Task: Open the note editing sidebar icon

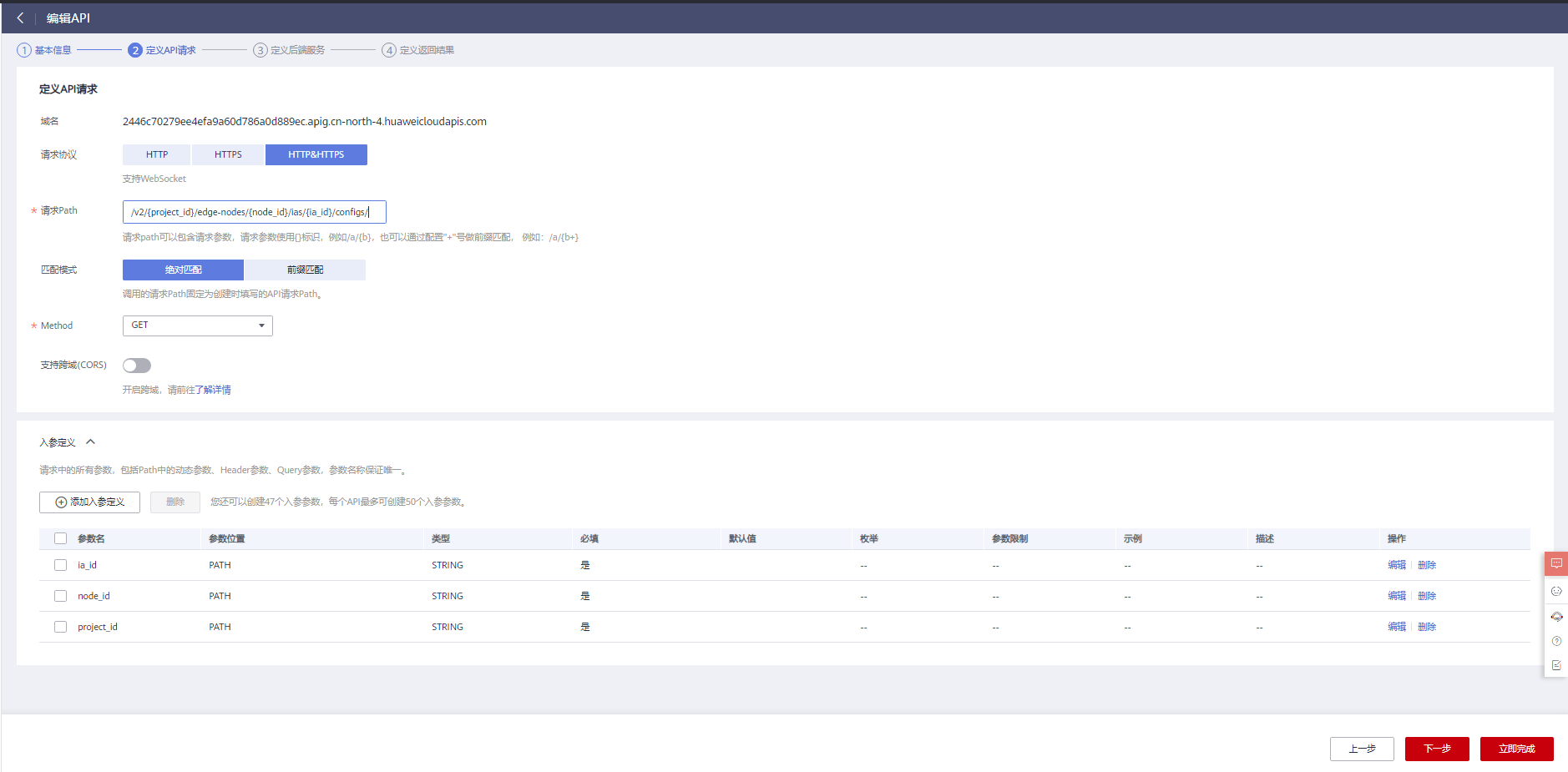Action: pos(1556,665)
